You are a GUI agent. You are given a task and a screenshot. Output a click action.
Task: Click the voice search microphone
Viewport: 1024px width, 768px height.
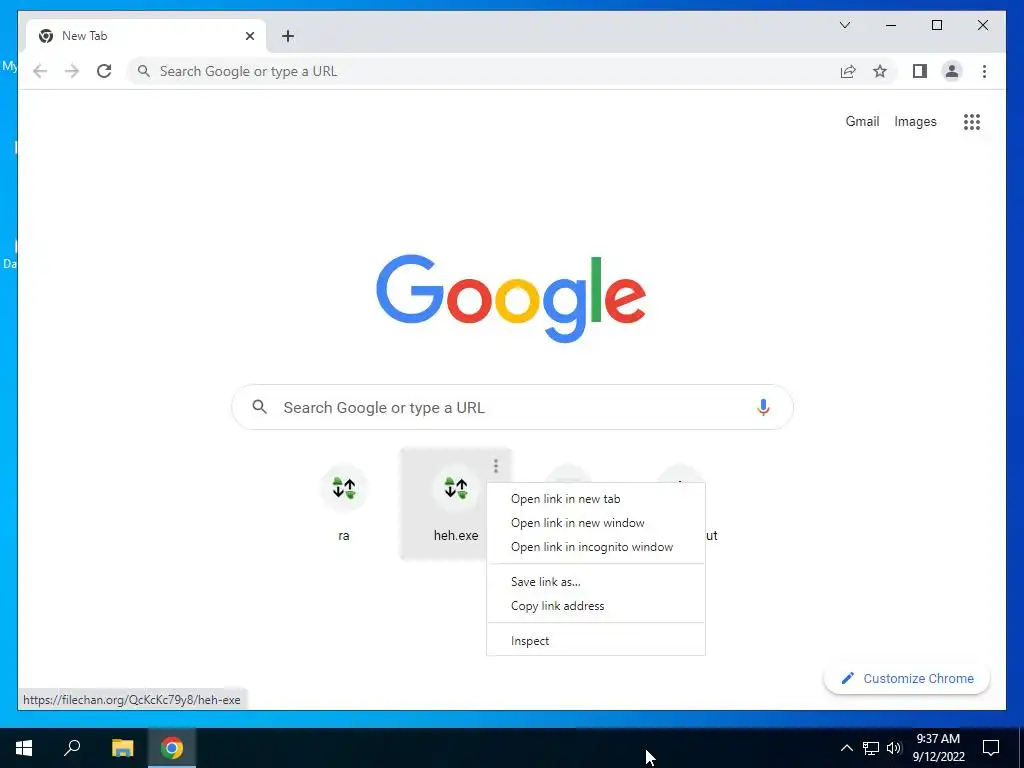coord(763,408)
